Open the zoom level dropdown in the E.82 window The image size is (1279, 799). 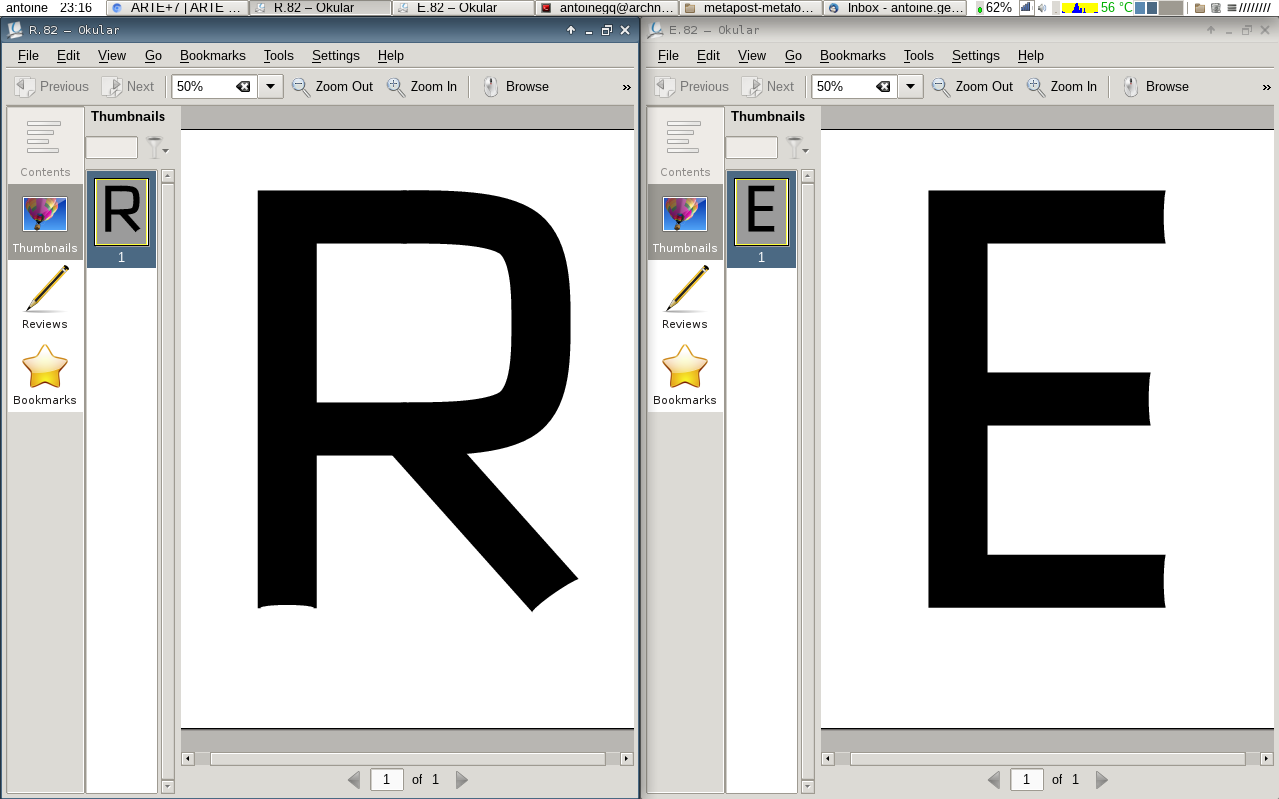910,87
